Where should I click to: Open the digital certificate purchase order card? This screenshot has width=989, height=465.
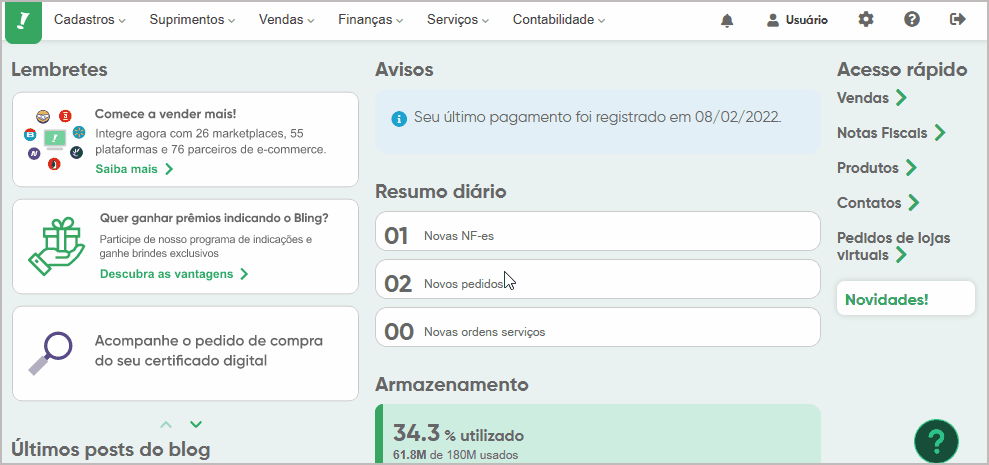(185, 353)
